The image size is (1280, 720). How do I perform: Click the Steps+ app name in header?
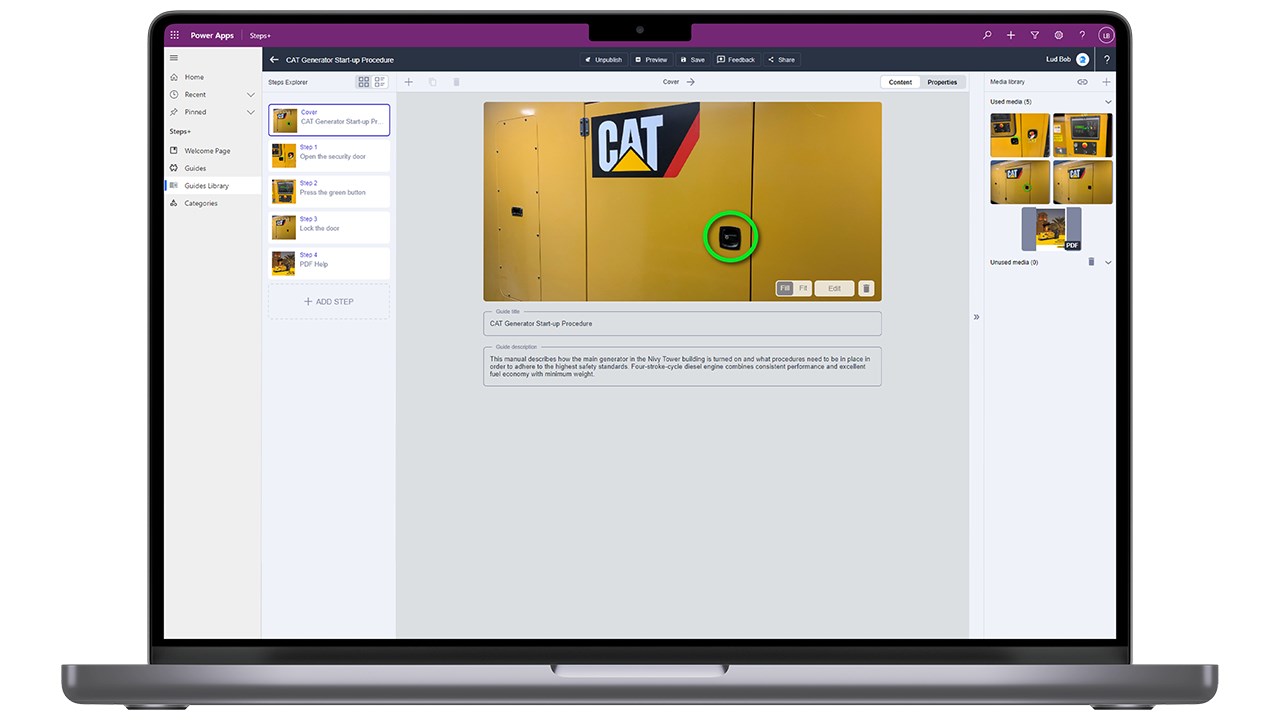(260, 35)
